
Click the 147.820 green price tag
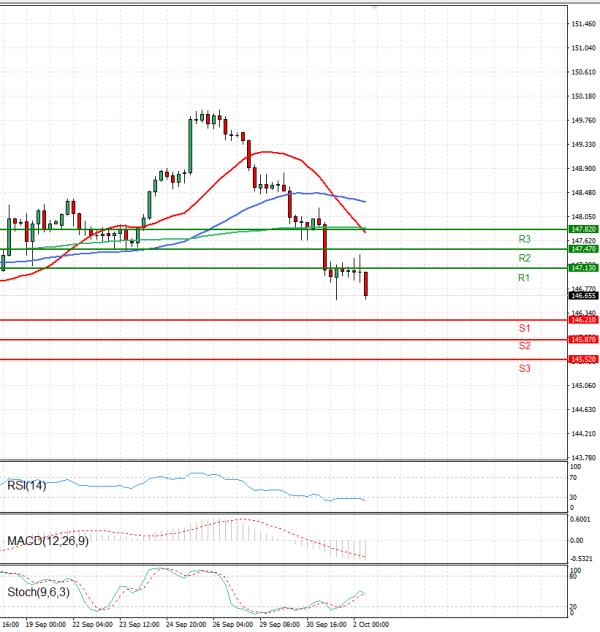pyautogui.click(x=583, y=229)
